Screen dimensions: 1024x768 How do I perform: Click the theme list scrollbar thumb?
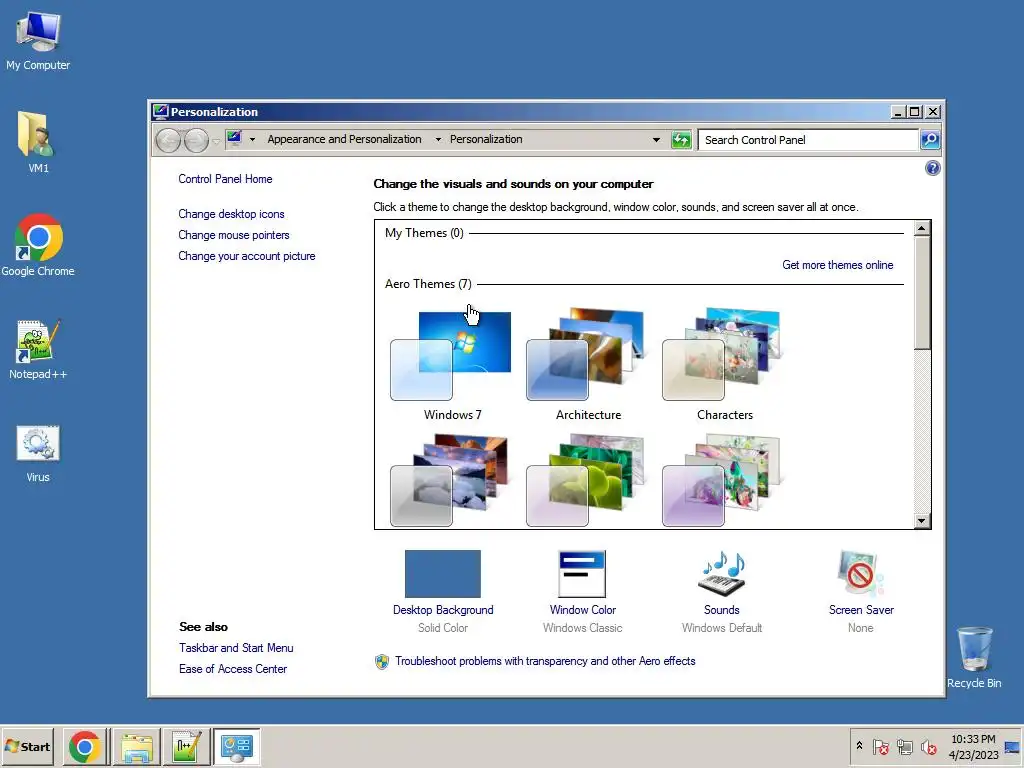pos(921,293)
